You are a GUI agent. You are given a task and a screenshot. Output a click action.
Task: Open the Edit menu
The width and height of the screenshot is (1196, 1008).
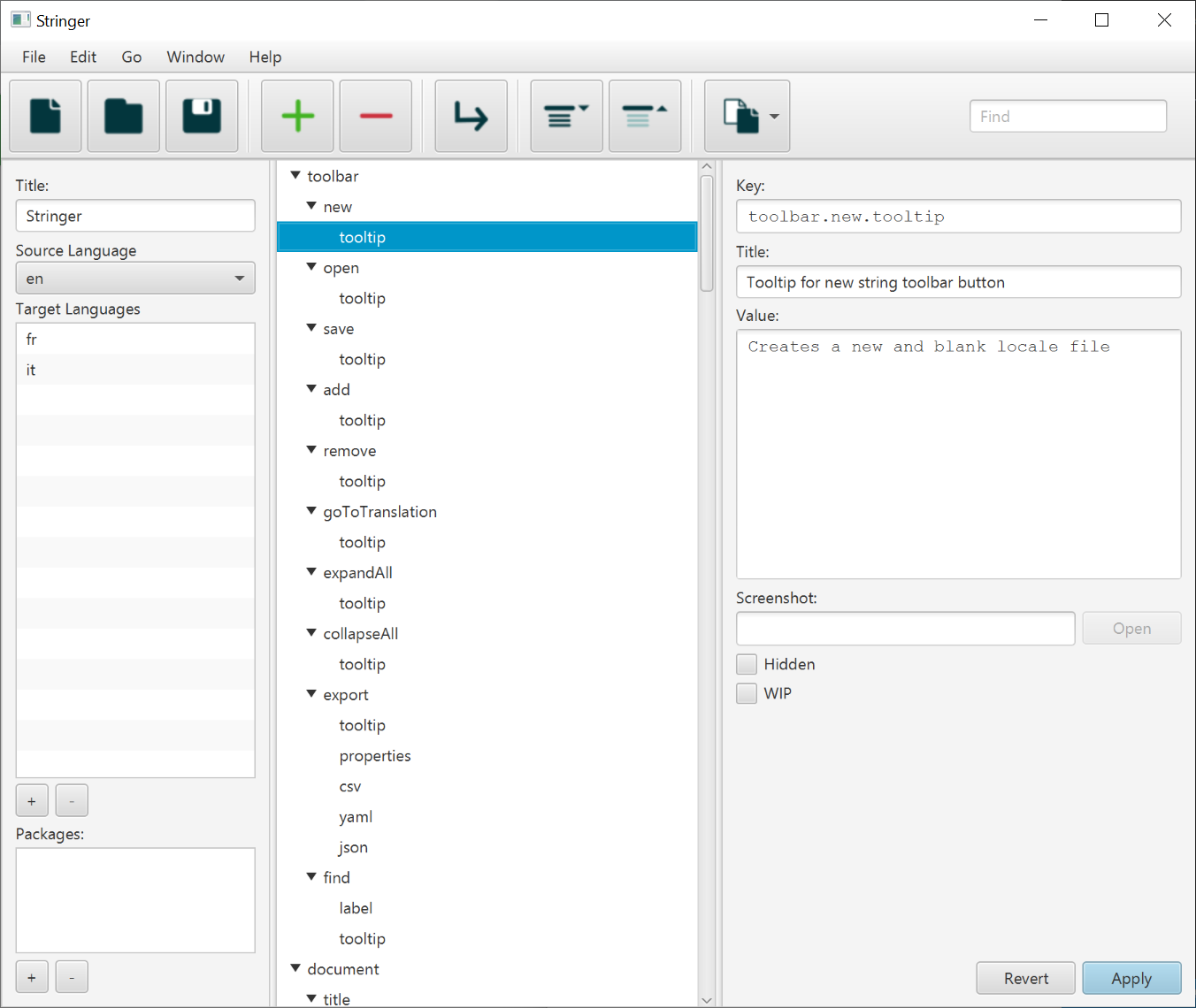83,57
